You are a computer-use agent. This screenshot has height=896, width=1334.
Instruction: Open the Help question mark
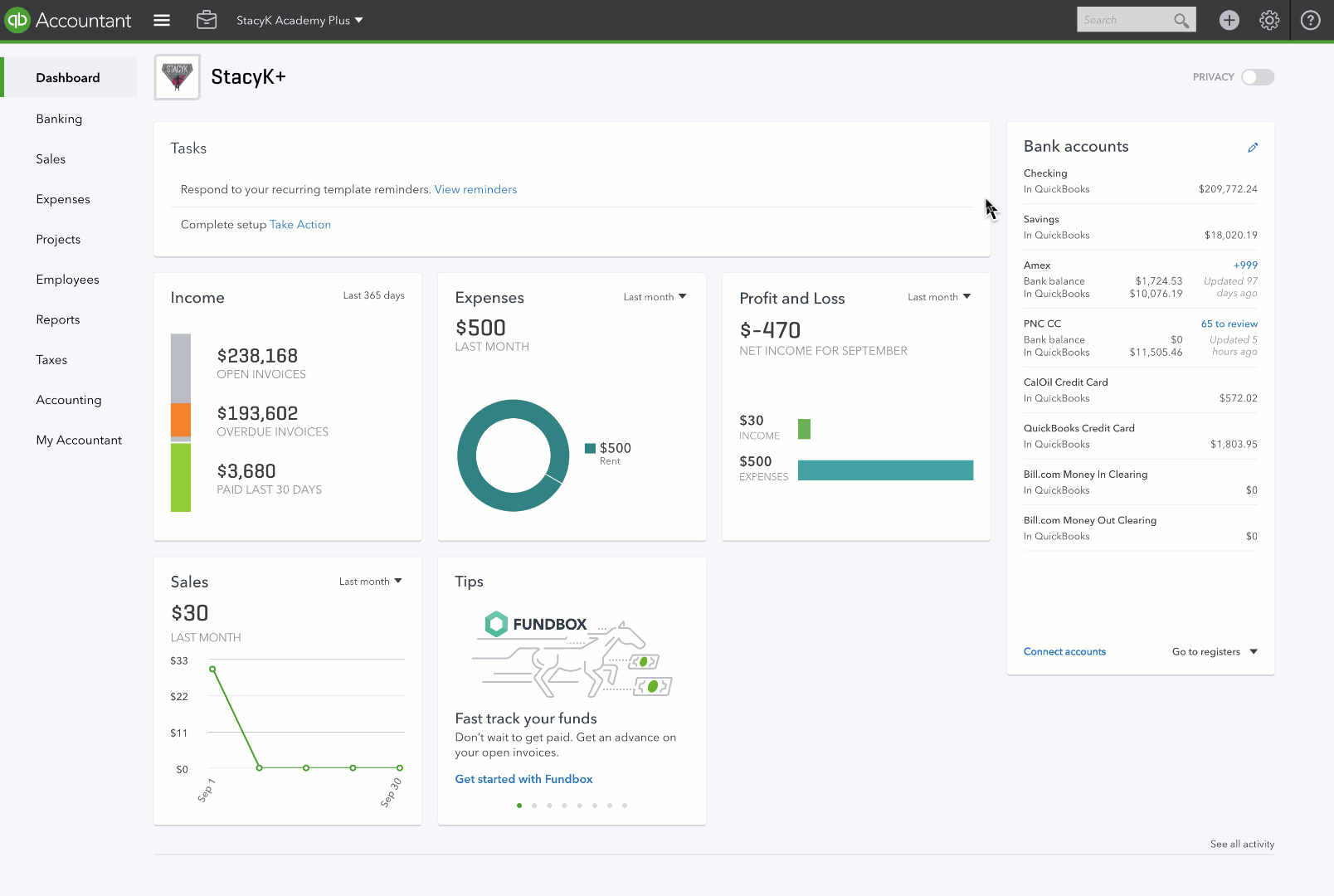[x=1310, y=20]
